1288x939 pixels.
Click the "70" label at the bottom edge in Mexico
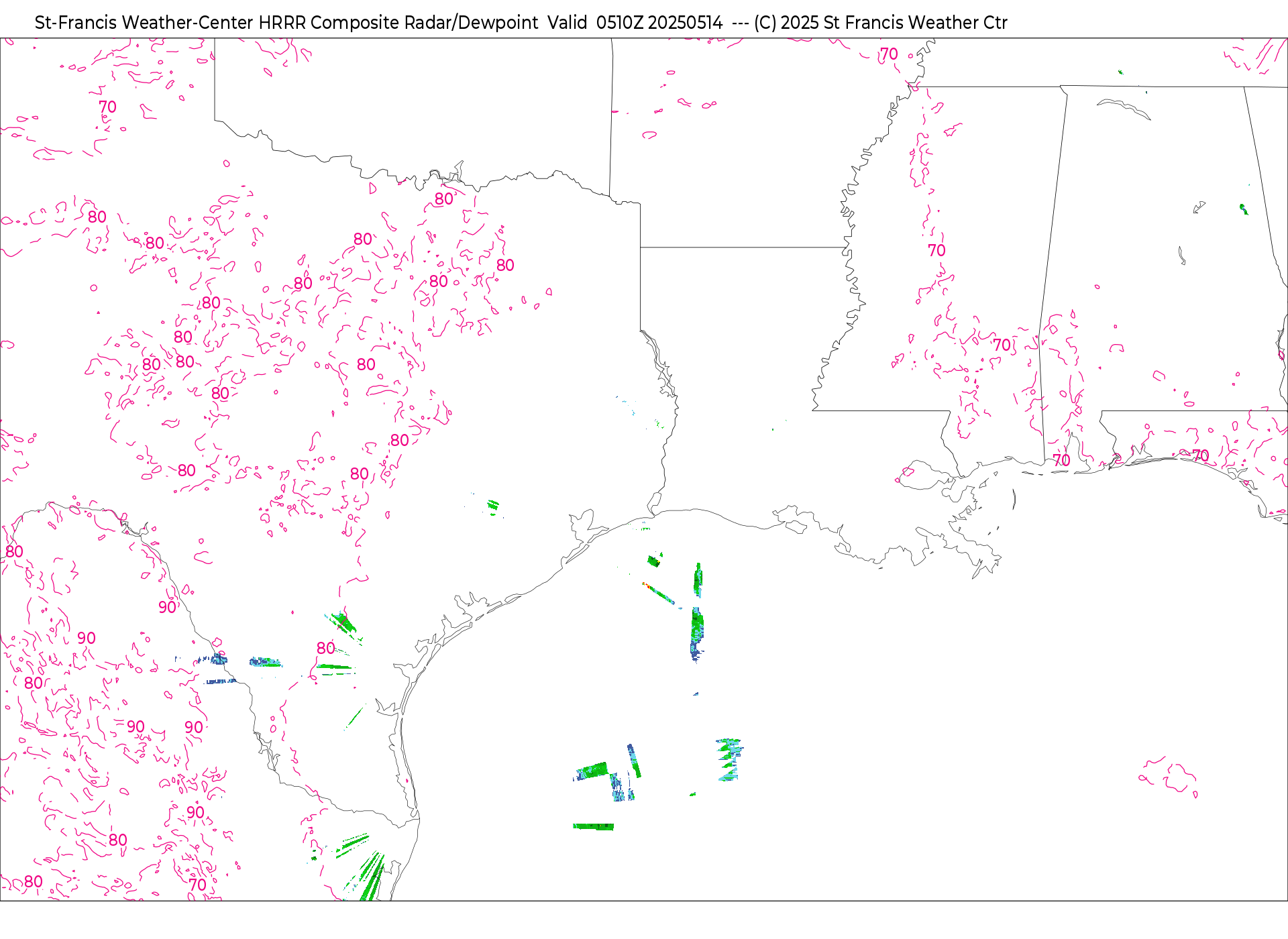tap(197, 885)
